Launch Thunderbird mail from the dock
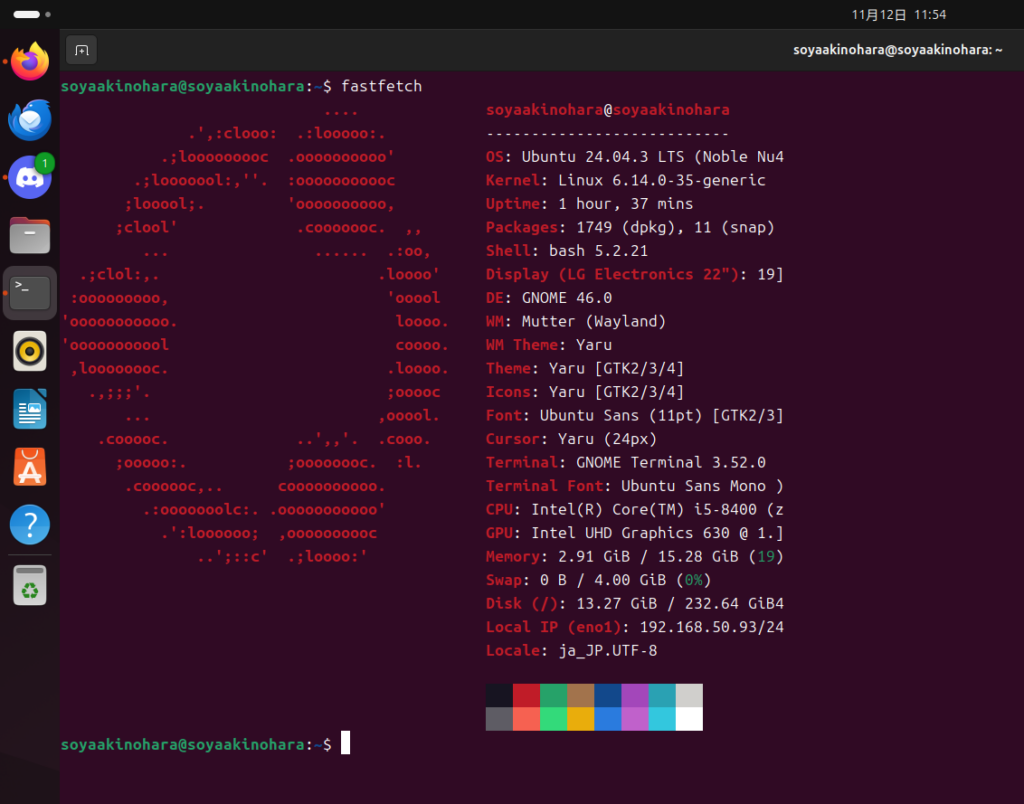Screen dimensions: 1024x804 (x=30, y=120)
